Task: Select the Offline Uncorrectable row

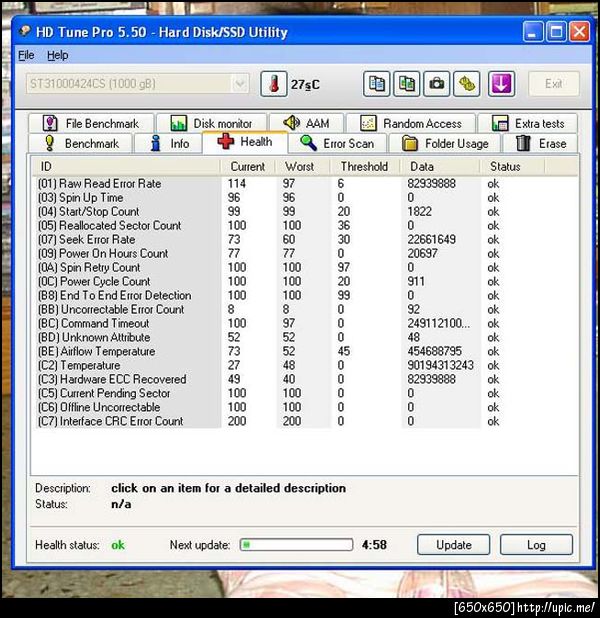Action: click(304, 407)
